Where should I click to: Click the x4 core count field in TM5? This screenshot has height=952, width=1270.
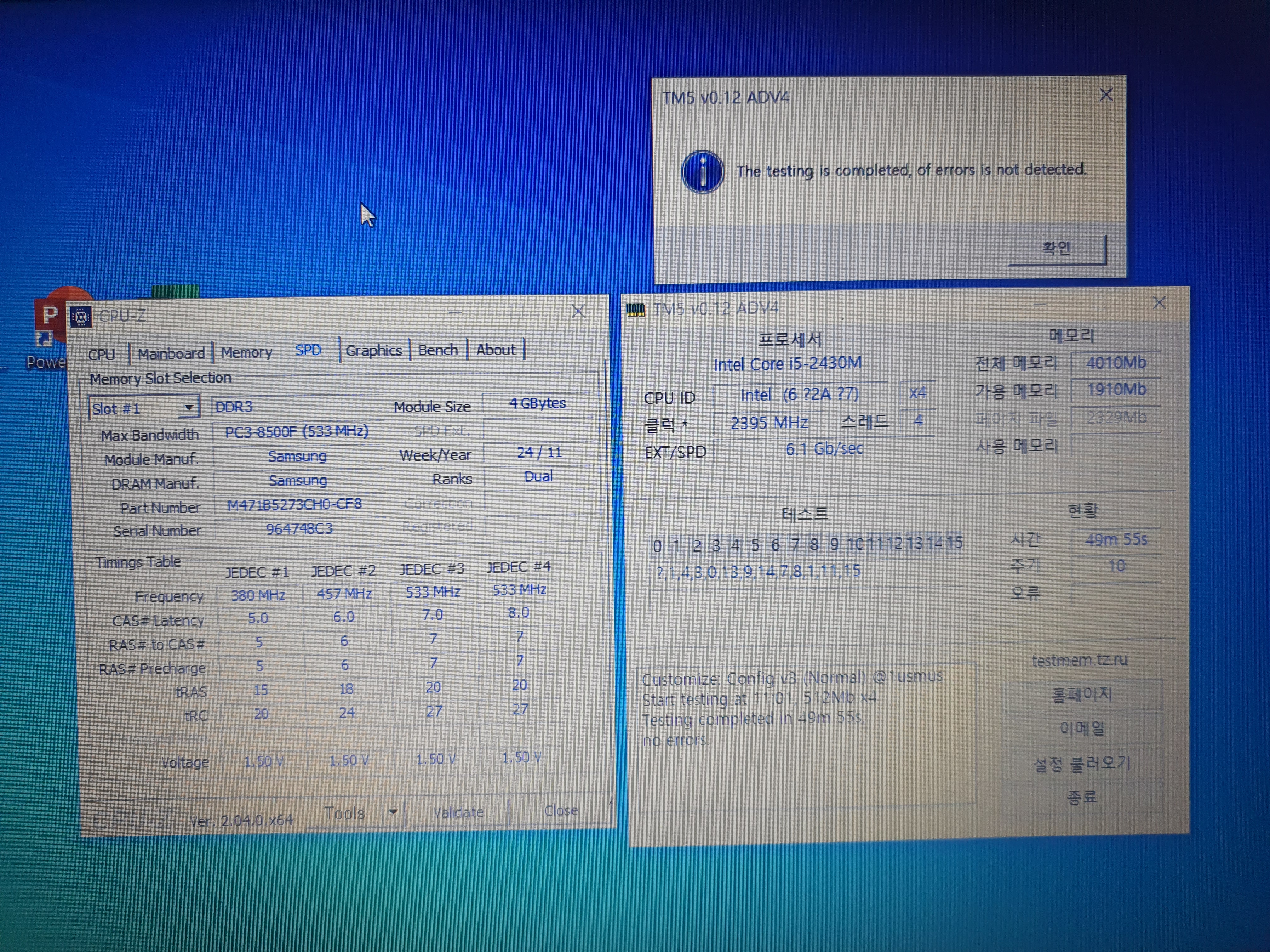[x=918, y=393]
